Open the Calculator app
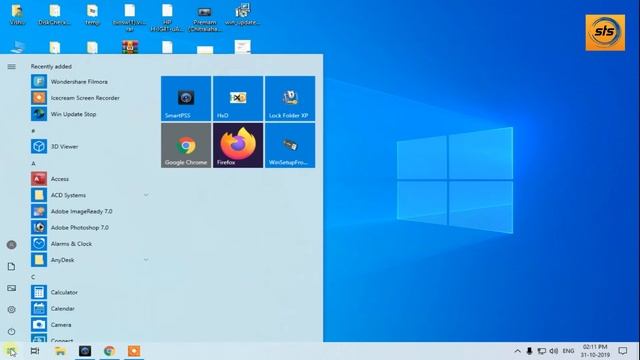 [90, 292]
